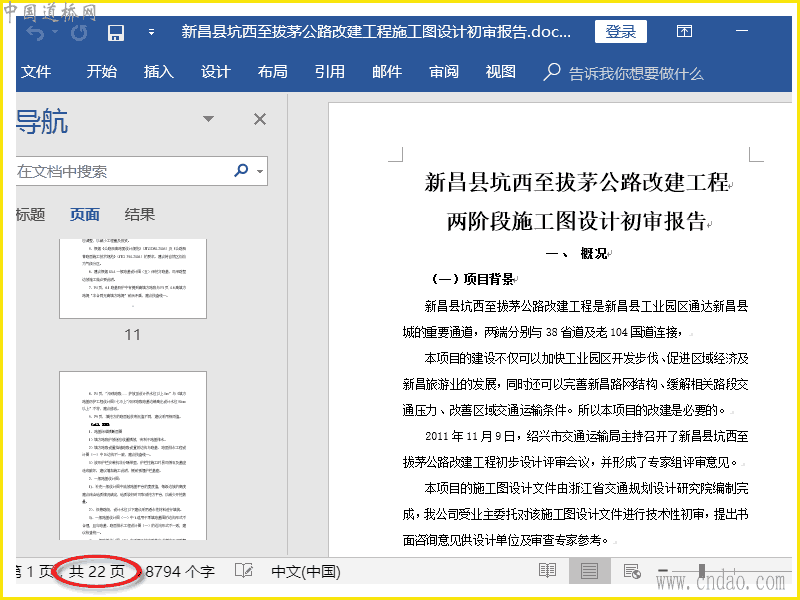Click the Redo icon in quick access

tap(78, 33)
